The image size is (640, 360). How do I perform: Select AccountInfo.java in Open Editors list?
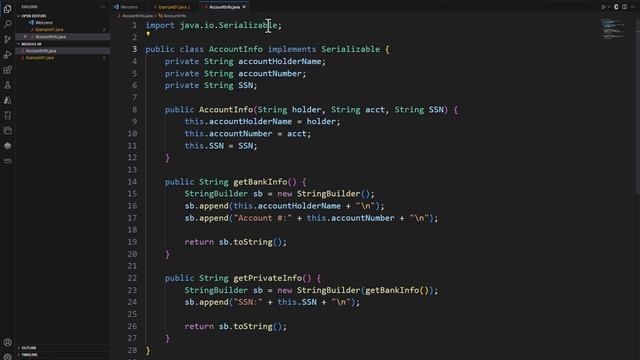(x=51, y=37)
